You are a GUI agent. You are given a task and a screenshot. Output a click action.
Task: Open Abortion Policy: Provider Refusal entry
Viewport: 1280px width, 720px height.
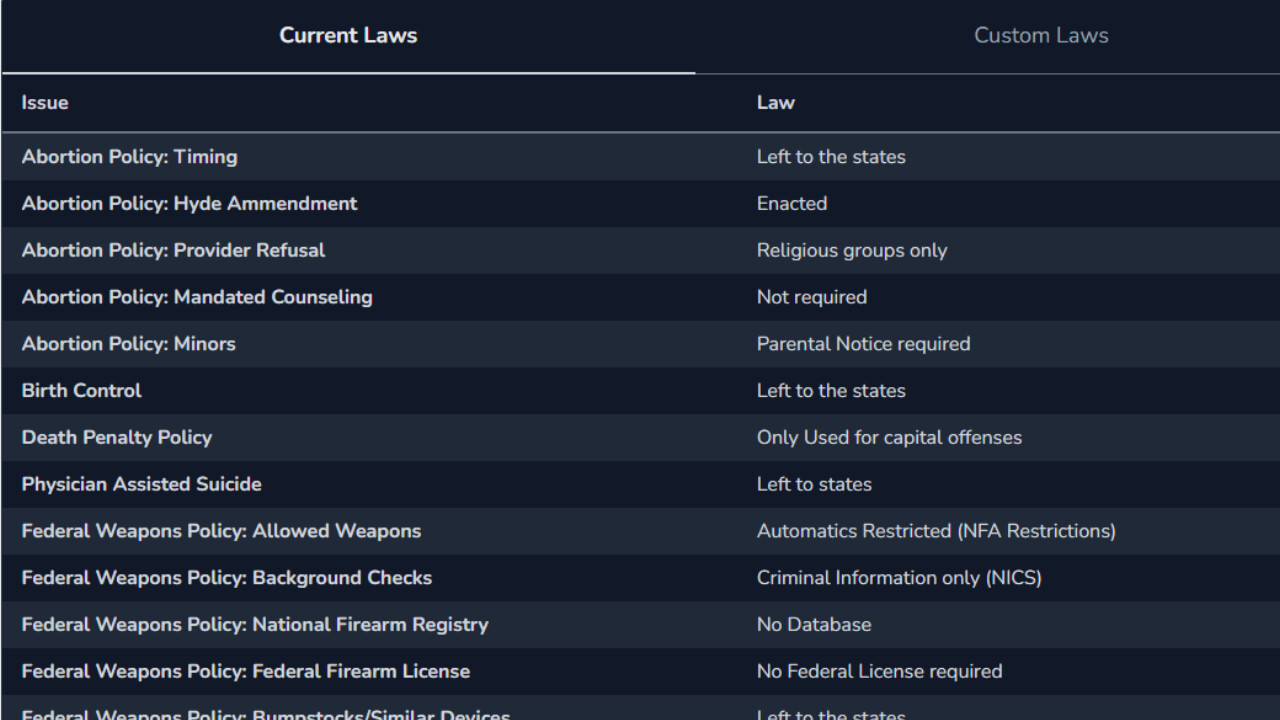(x=173, y=250)
